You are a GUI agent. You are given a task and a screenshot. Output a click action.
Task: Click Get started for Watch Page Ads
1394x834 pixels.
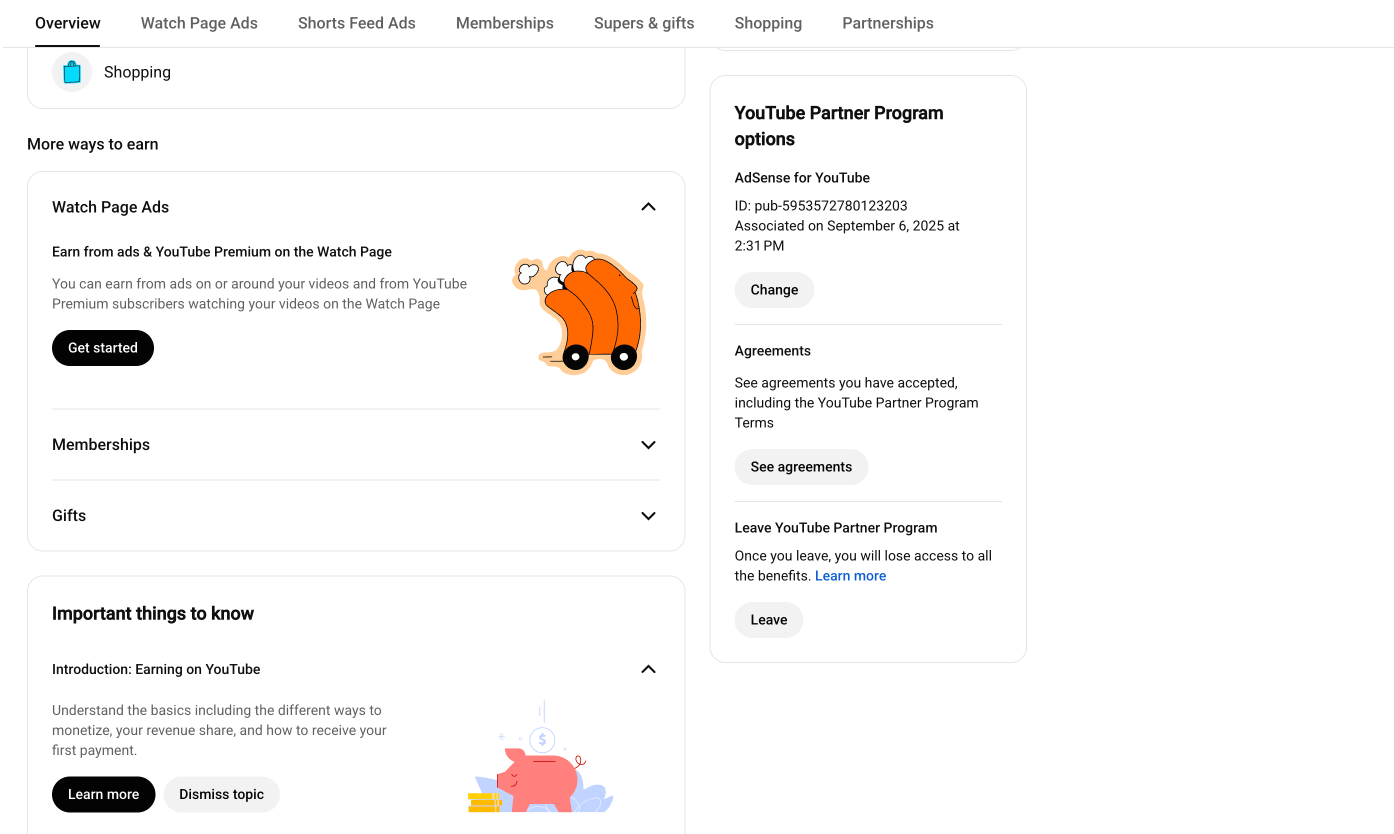pos(103,348)
